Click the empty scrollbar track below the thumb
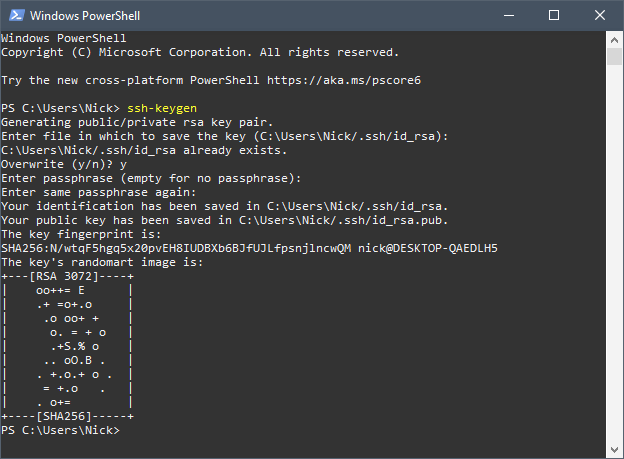Image resolution: width=624 pixels, height=459 pixels. 614,253
